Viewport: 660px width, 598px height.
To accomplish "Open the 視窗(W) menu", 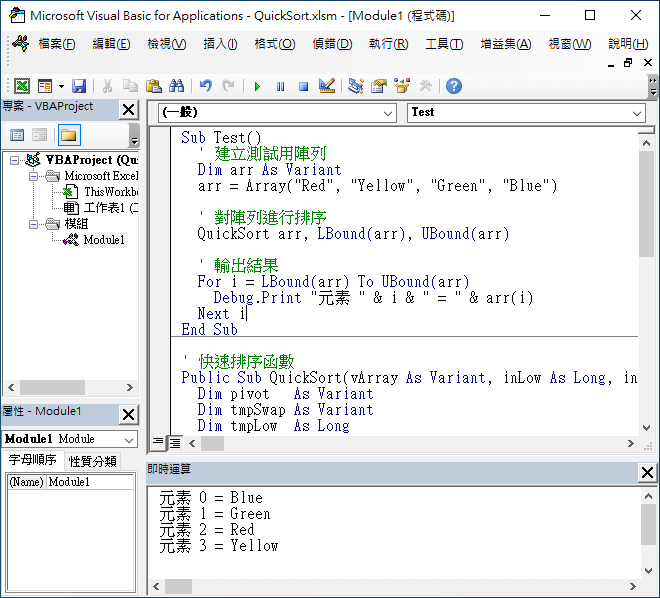I will (x=570, y=44).
